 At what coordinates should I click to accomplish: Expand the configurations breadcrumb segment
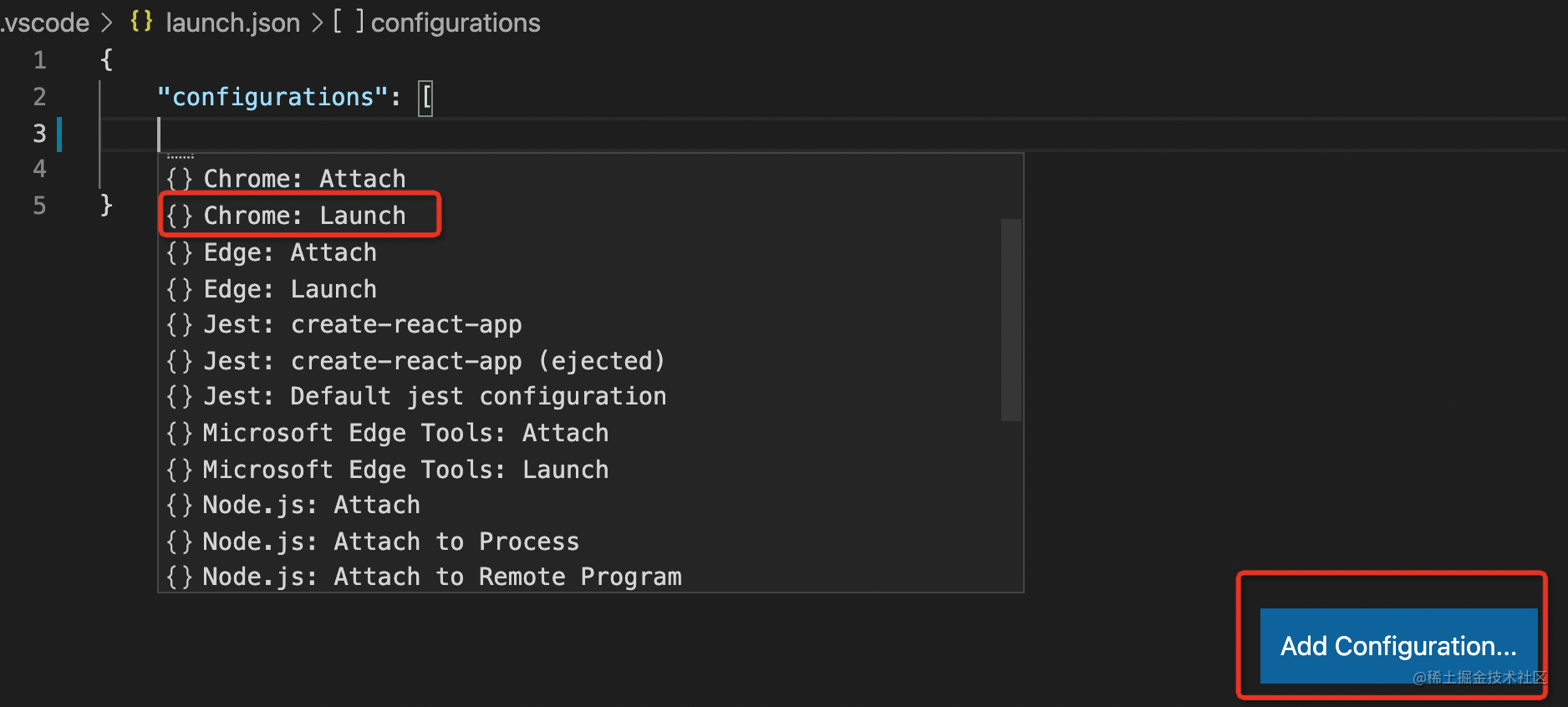click(455, 23)
